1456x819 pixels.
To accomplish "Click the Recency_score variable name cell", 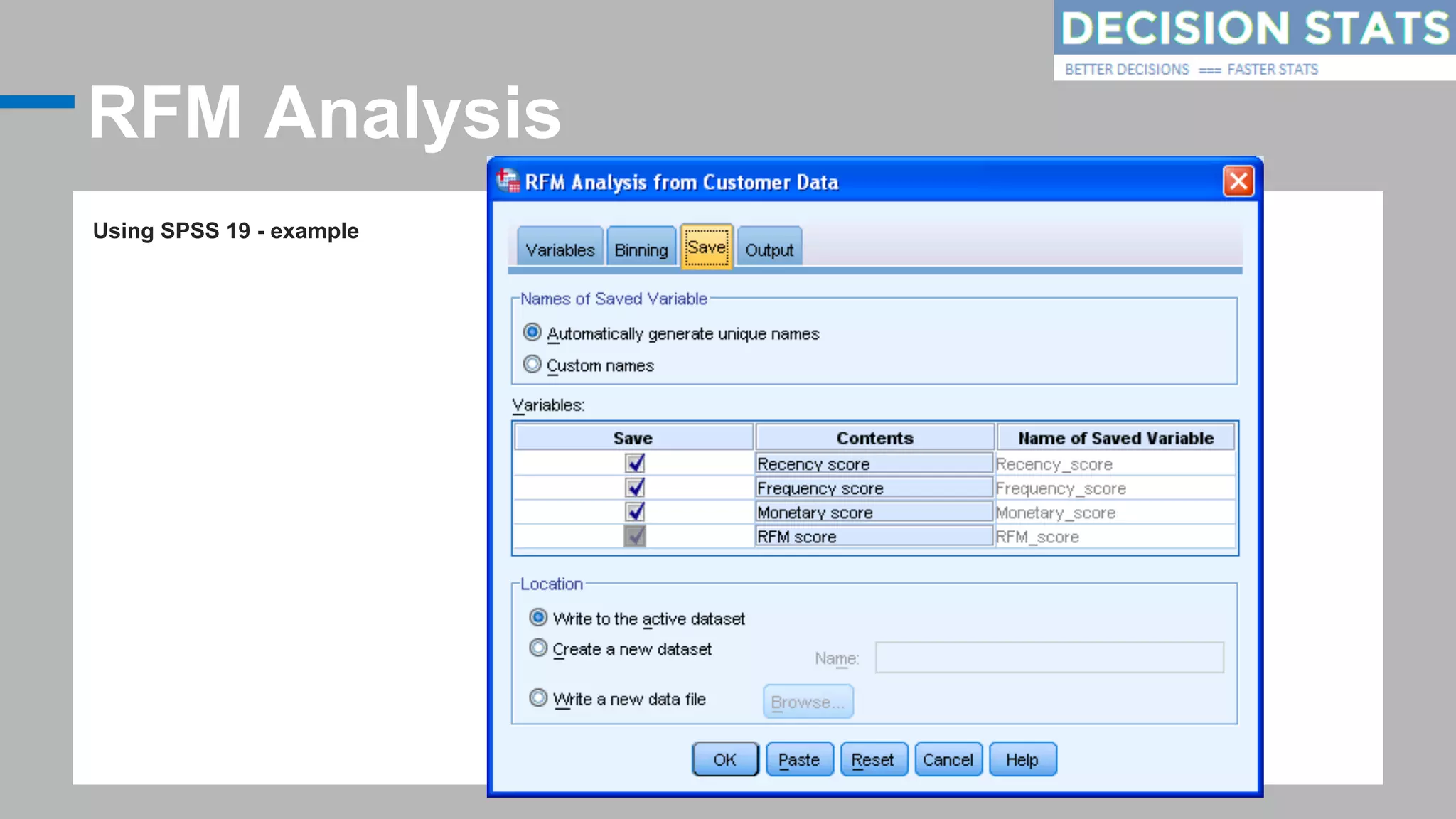I will [x=1115, y=464].
